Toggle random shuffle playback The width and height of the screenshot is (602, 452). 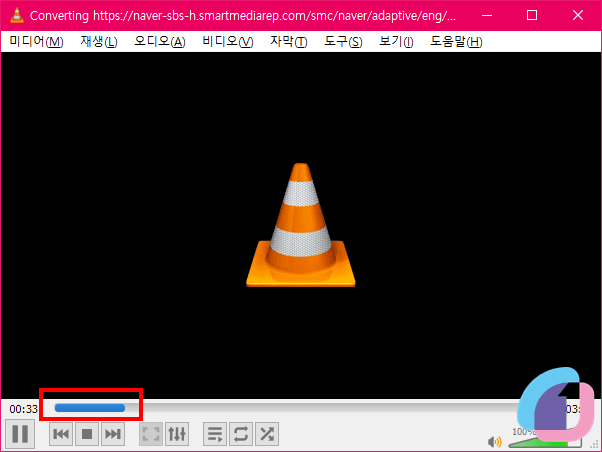point(267,434)
